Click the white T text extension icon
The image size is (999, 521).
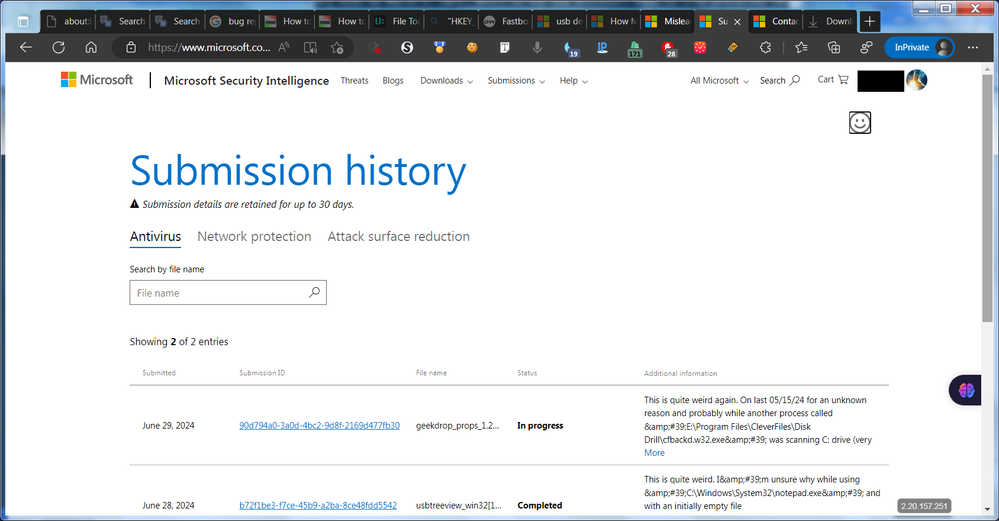click(505, 47)
